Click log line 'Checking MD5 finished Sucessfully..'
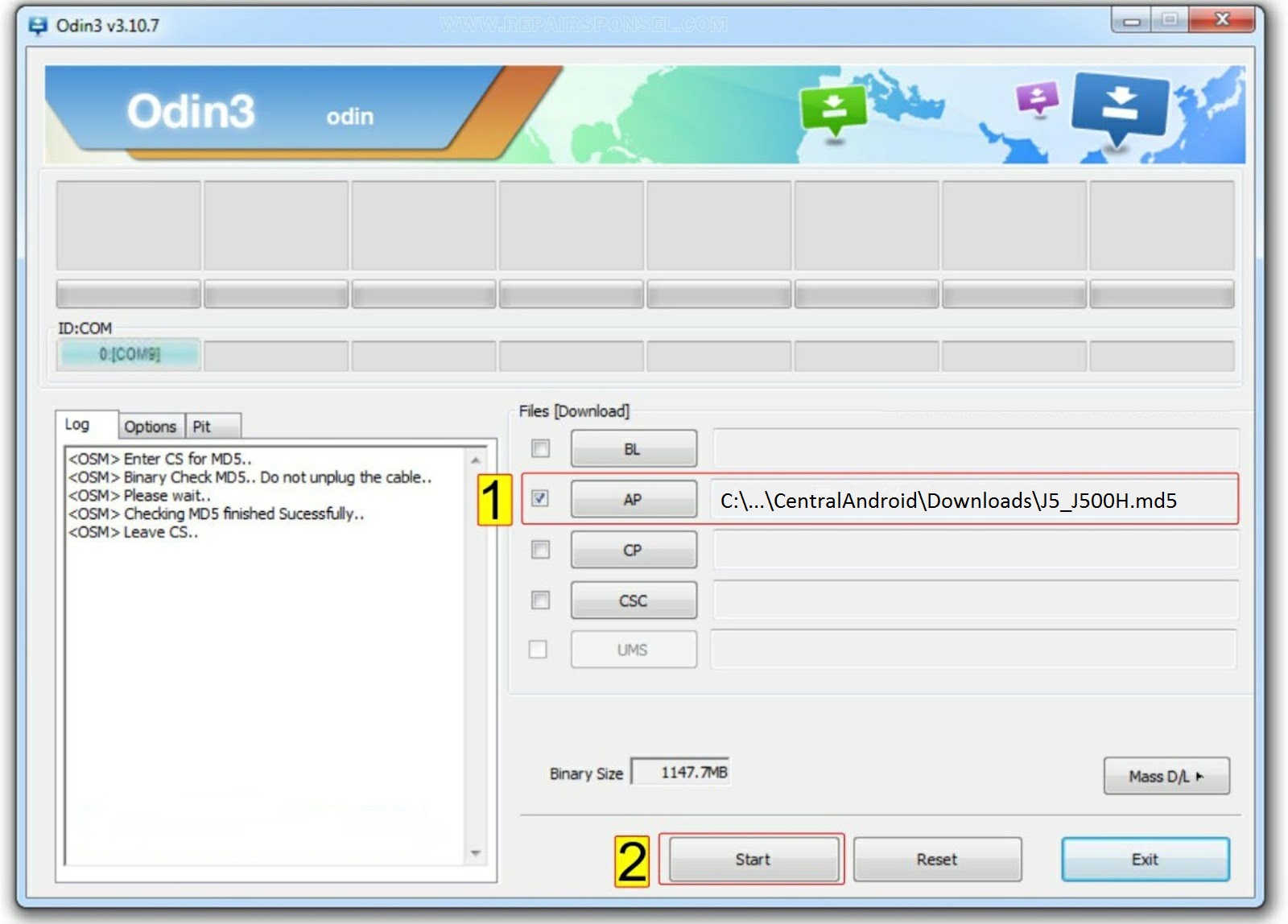1288x924 pixels. (217, 514)
